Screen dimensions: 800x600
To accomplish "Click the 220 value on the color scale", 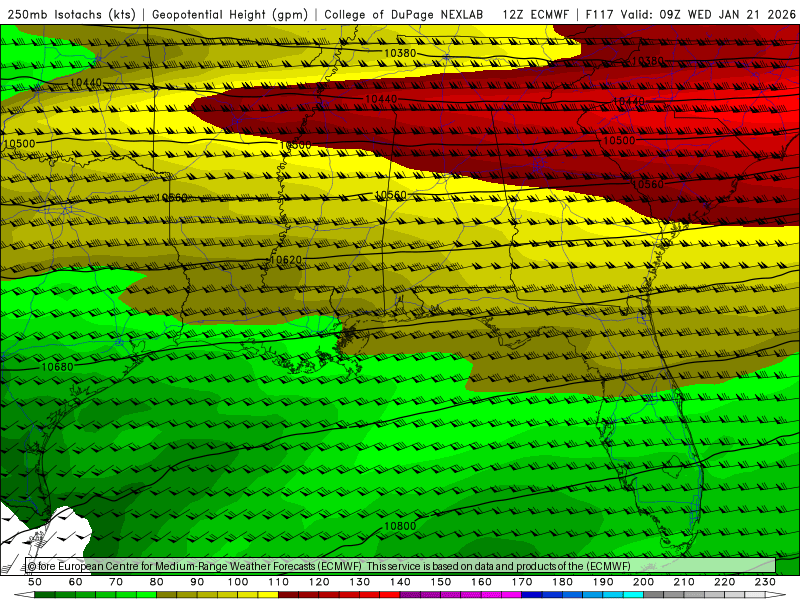I will pos(724,582).
